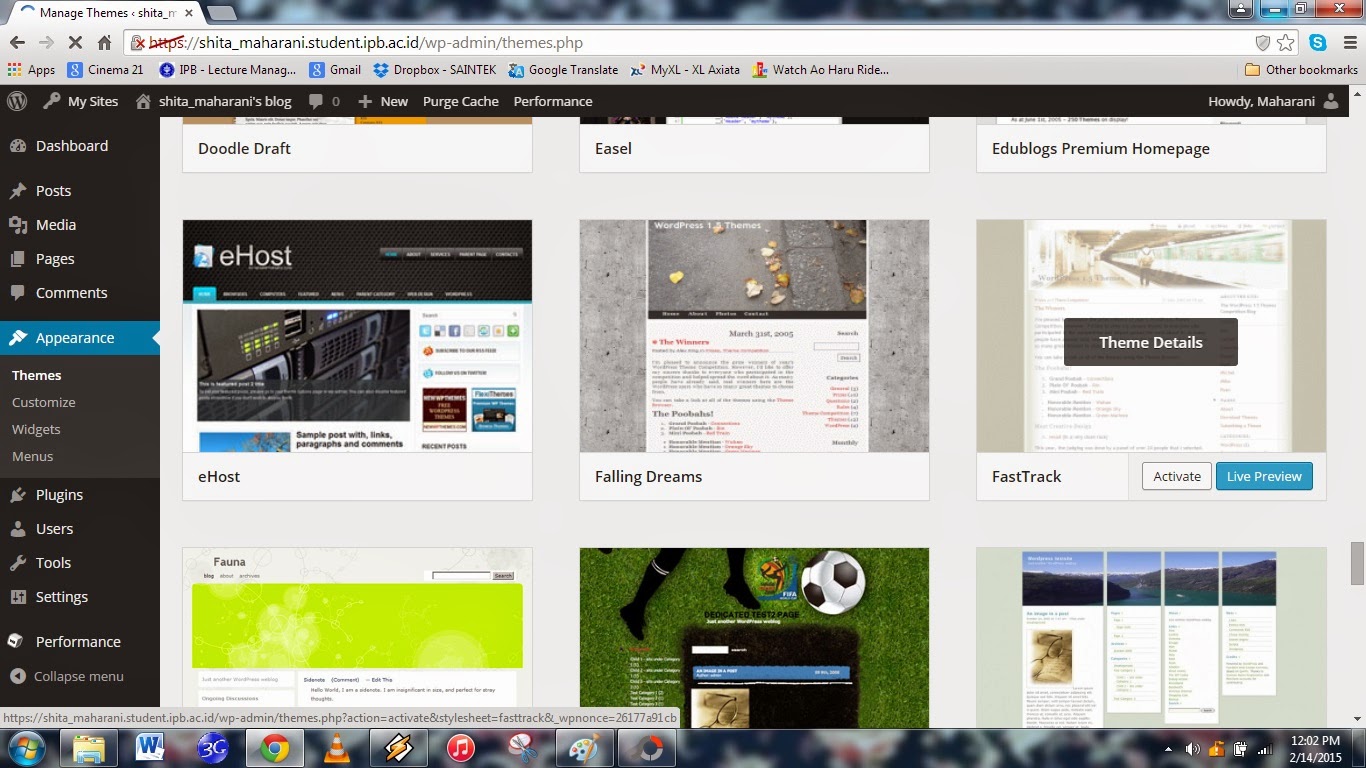Viewport: 1366px width, 768px height.
Task: Click the Plugins plug icon
Action: coord(17,495)
